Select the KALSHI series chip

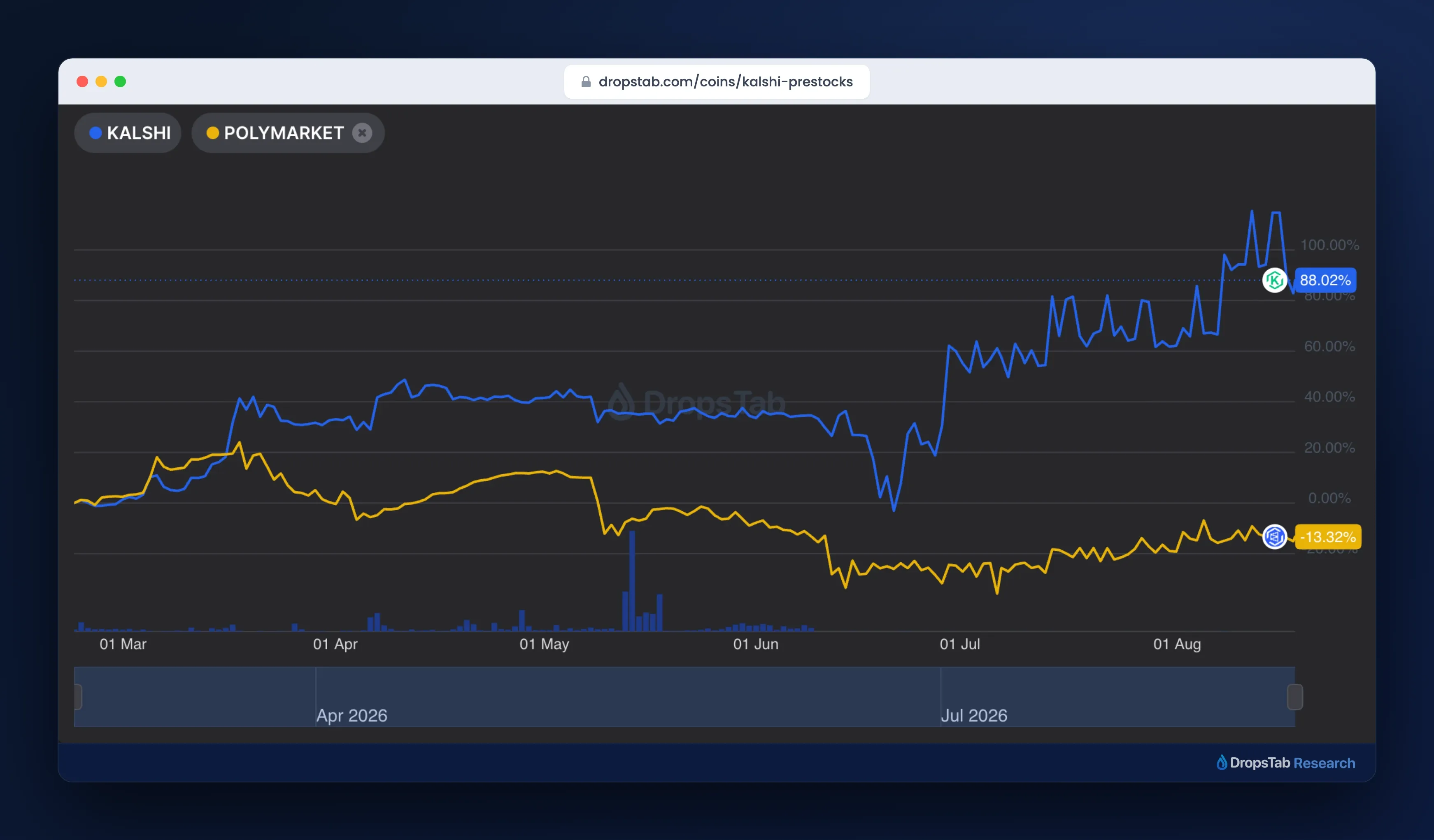pyautogui.click(x=128, y=133)
